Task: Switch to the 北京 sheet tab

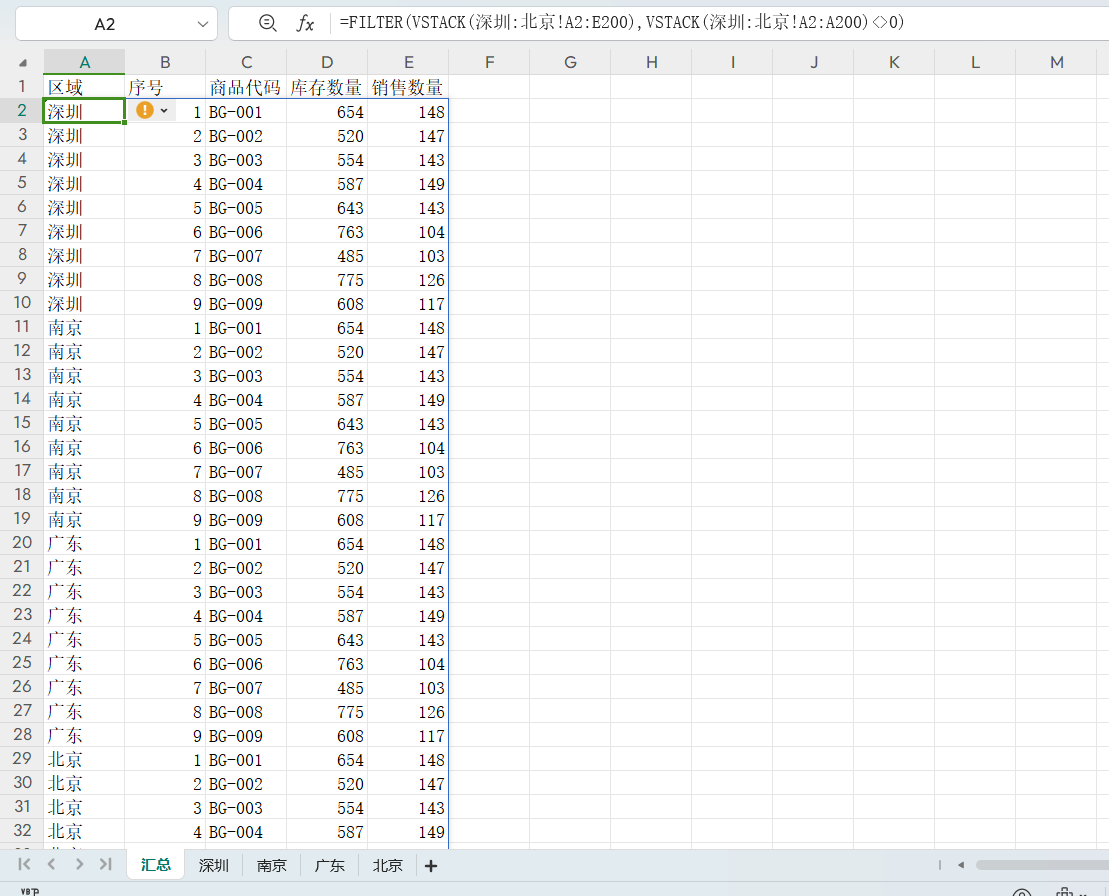Action: click(x=388, y=866)
